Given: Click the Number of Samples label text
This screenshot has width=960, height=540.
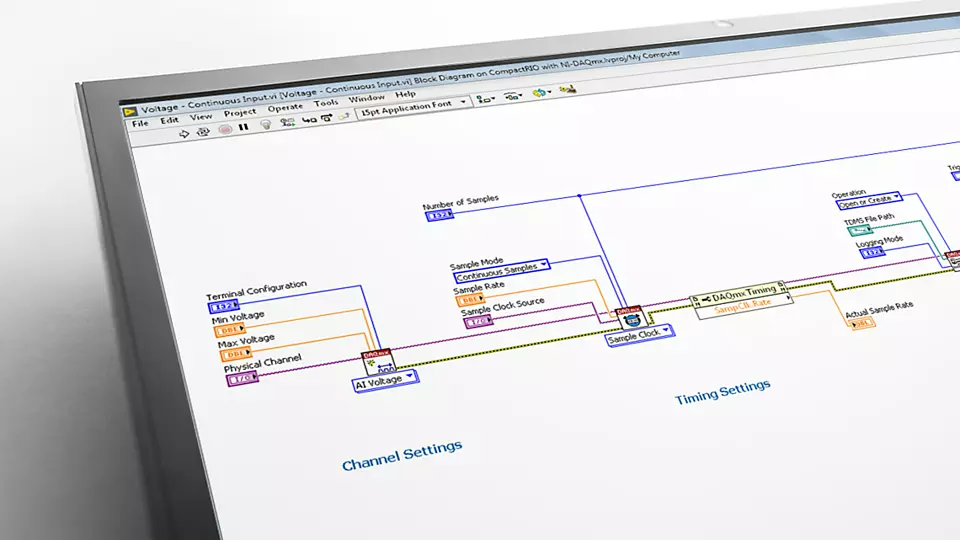Looking at the screenshot, I should tap(461, 202).
